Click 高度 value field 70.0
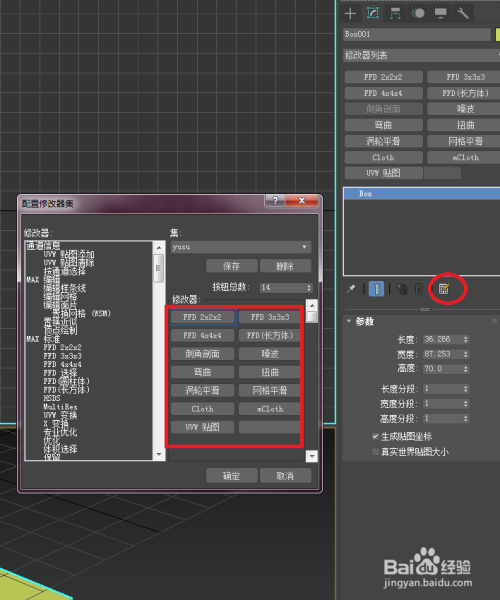The height and width of the screenshot is (600, 500). [443, 369]
